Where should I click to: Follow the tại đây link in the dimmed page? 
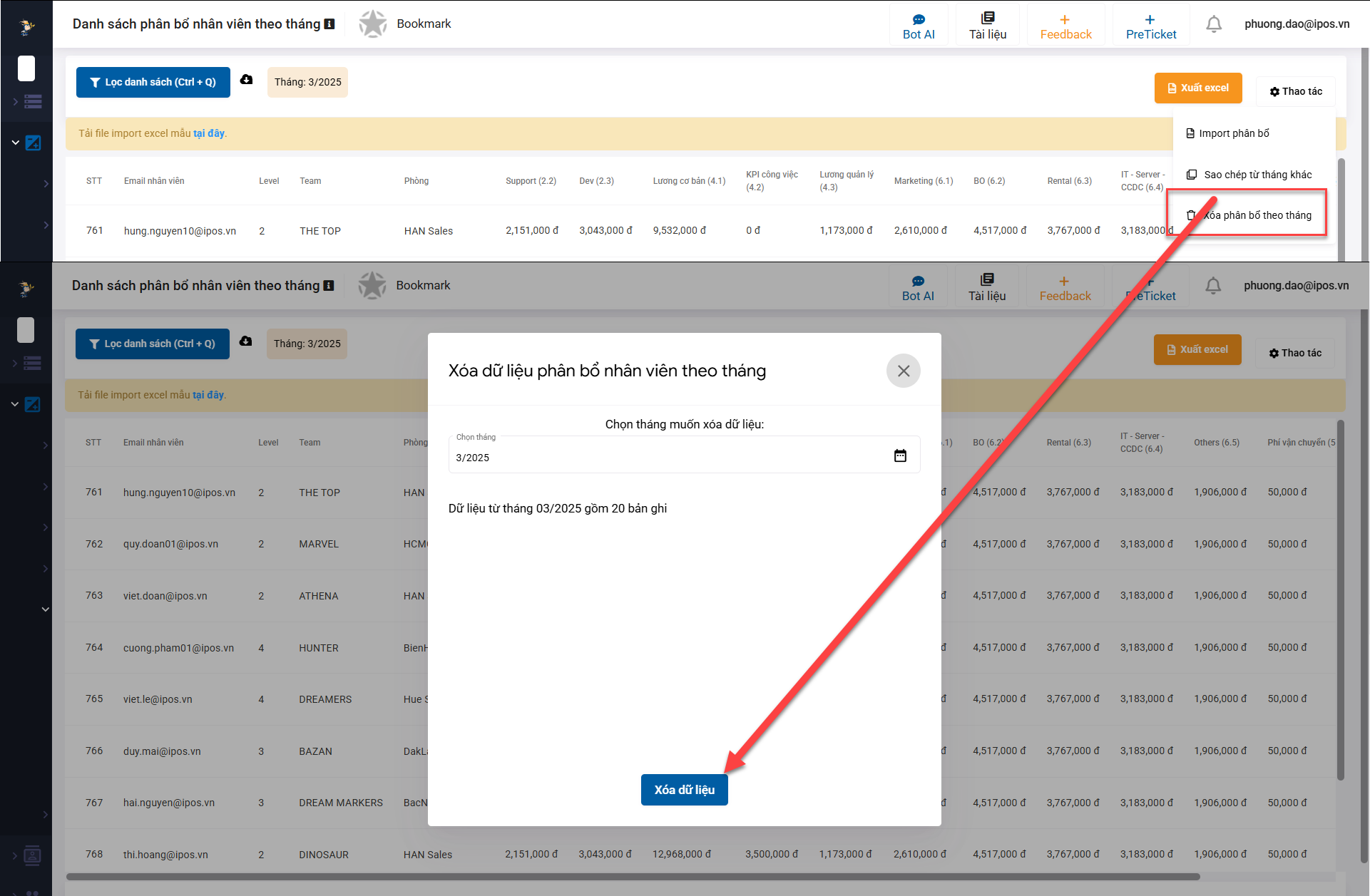(208, 395)
